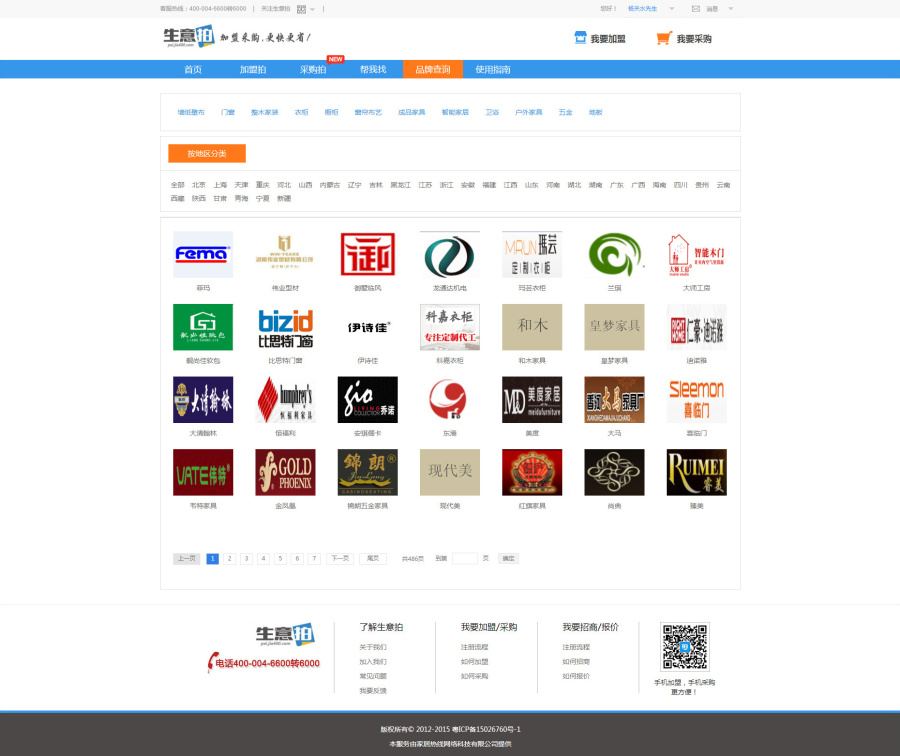Click the 上一页 previous page button
Image resolution: width=900 pixels, height=756 pixels.
click(187, 559)
